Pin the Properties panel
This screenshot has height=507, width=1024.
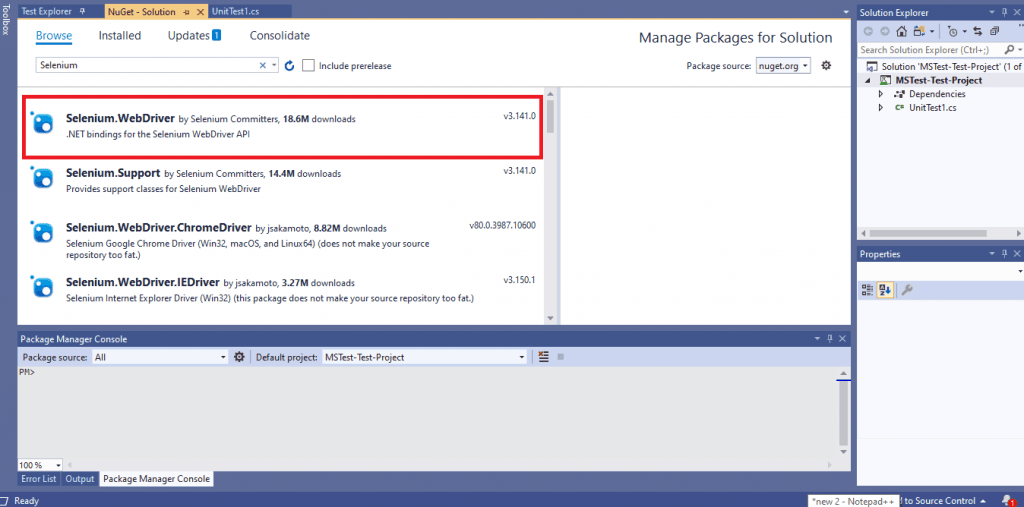point(1004,254)
